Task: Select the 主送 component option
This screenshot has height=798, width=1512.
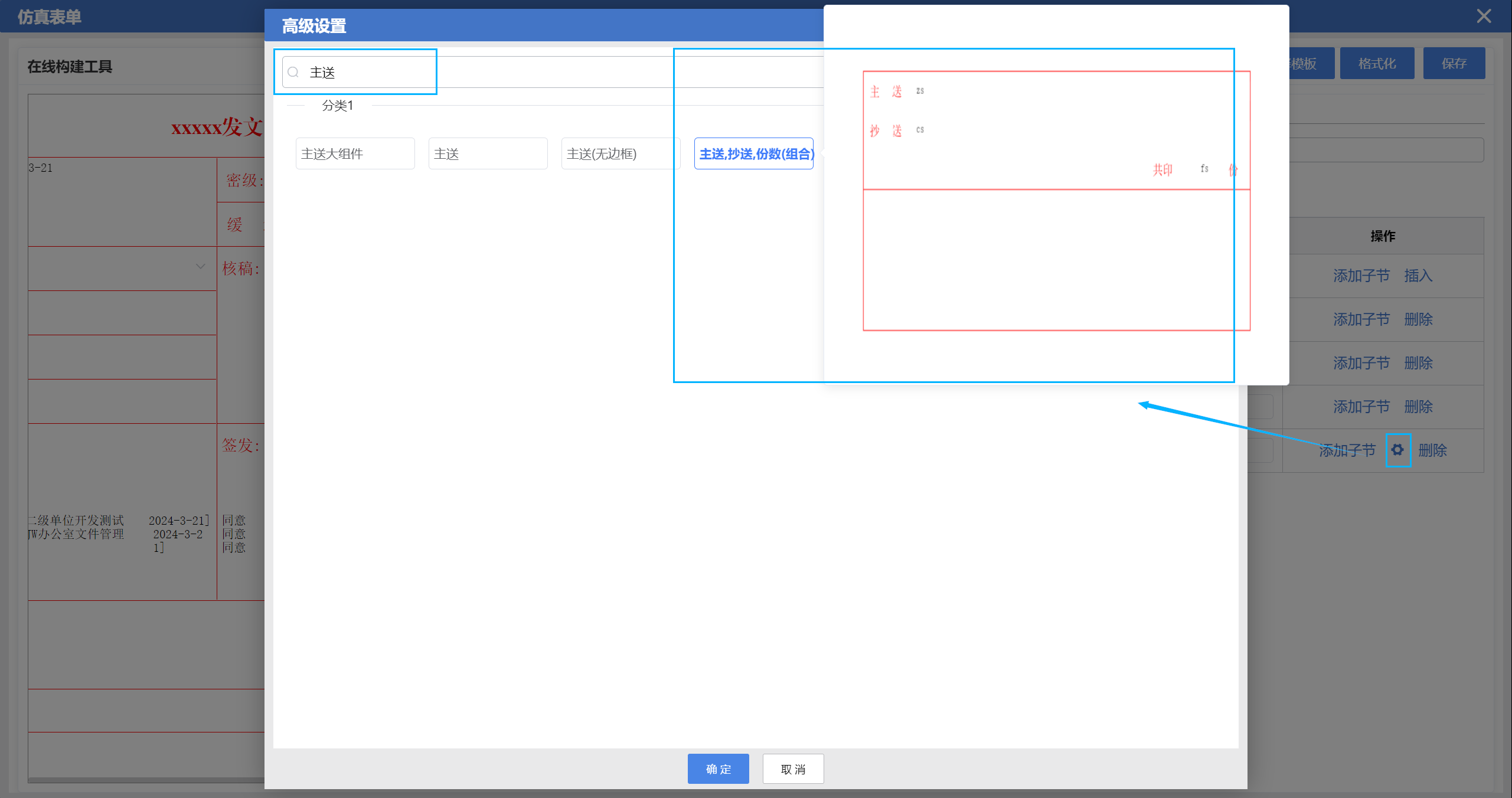Action: click(488, 154)
